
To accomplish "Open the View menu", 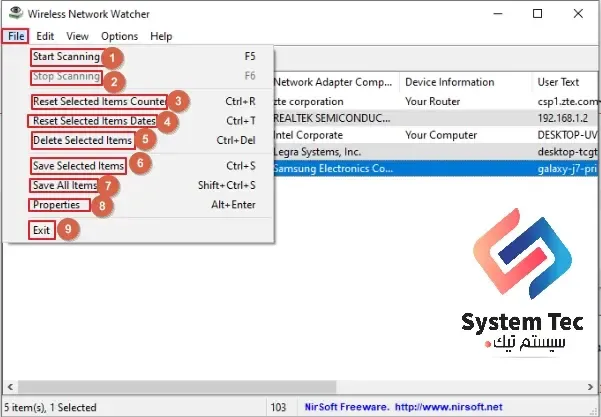I will 77,36.
